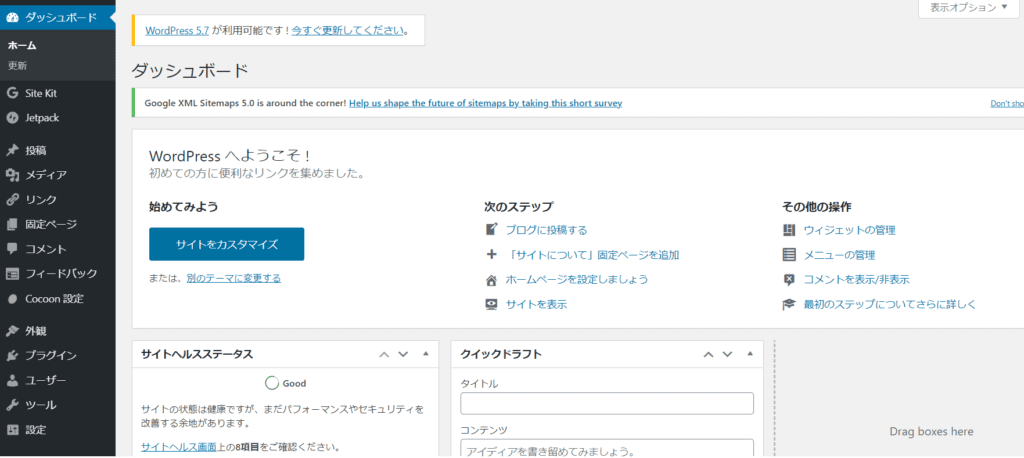
Task: Click the speech bubble icon beside コメント
Action: tap(12, 249)
